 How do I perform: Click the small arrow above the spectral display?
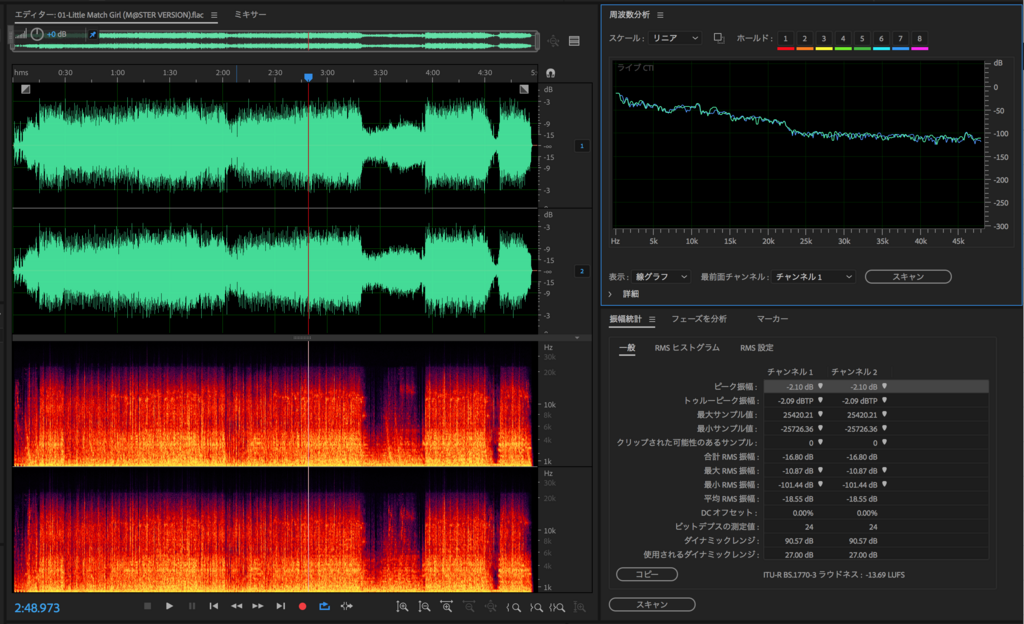point(577,338)
